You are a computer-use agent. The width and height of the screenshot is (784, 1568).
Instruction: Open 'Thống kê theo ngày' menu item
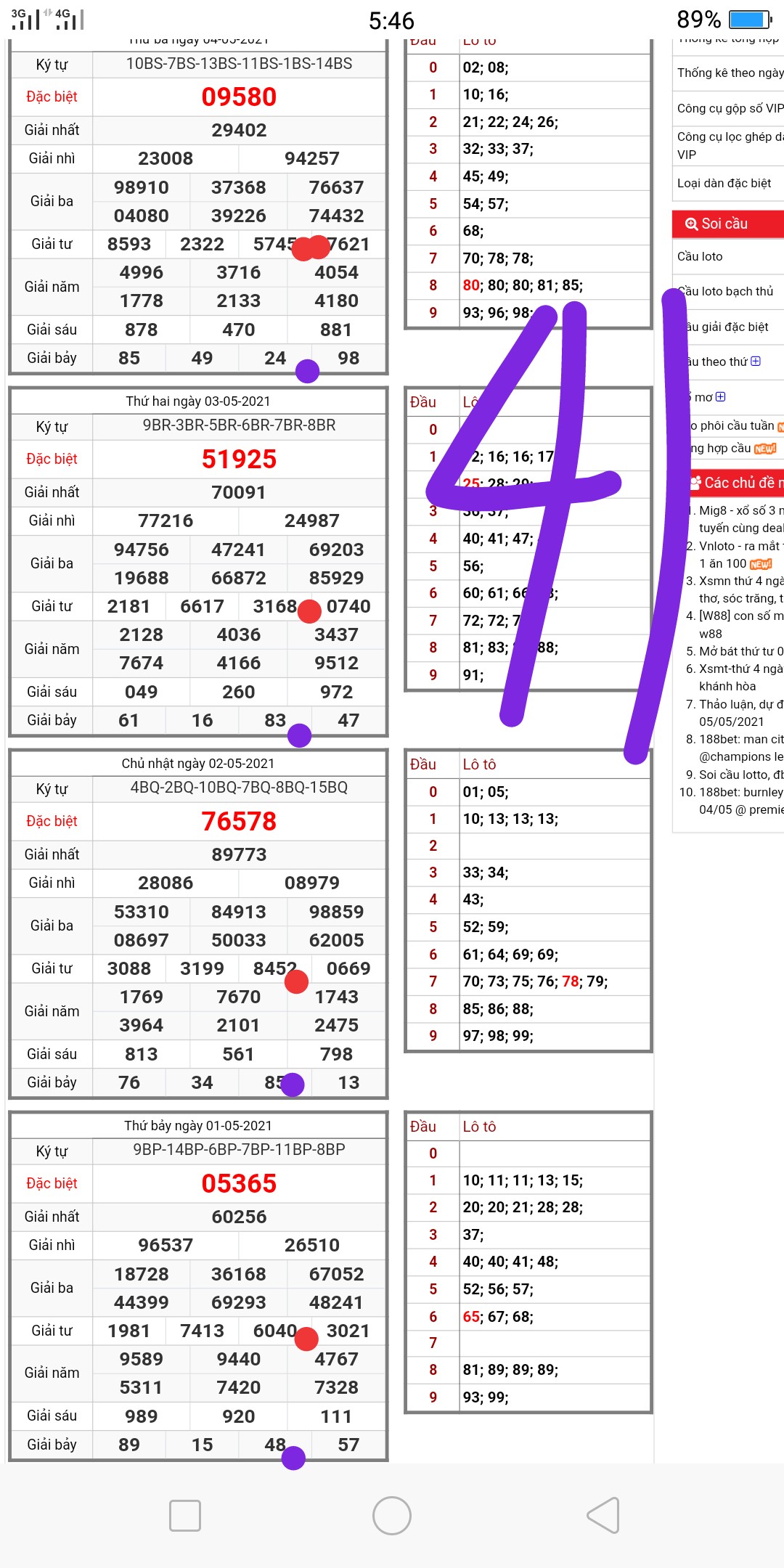pos(730,73)
